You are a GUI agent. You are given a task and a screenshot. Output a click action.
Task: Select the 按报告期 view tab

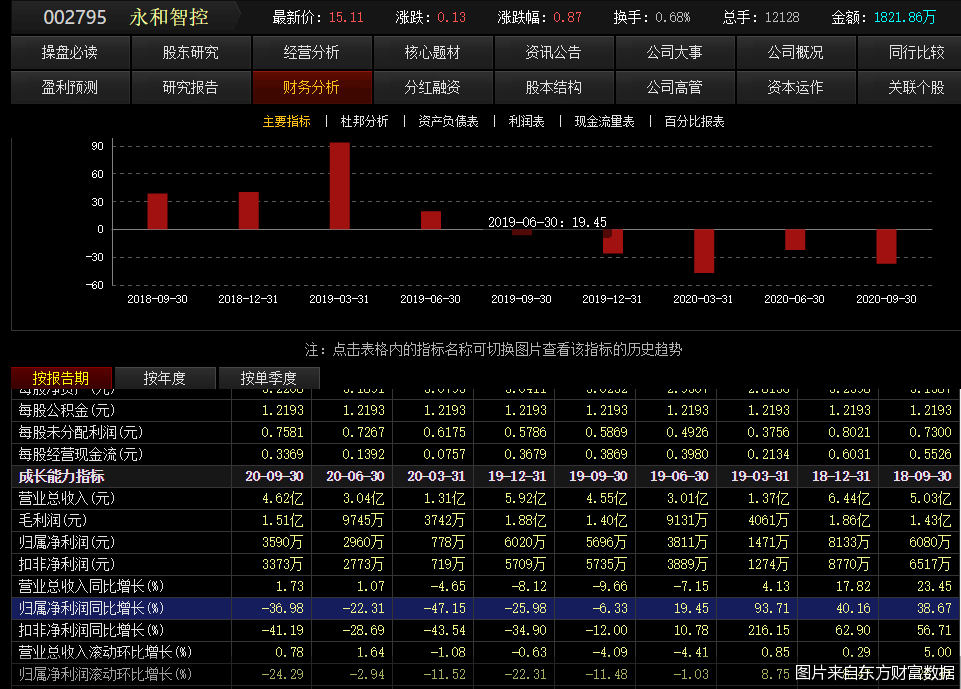tap(61, 378)
